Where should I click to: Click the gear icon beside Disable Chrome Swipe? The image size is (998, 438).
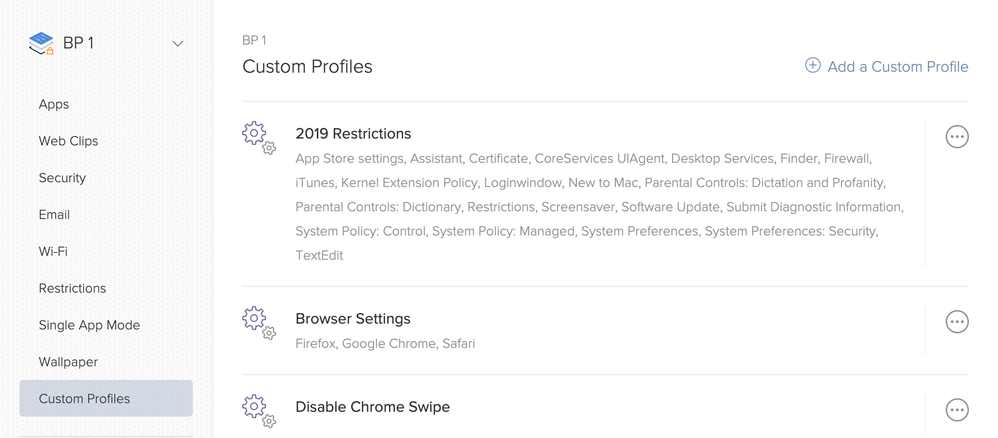[258, 411]
